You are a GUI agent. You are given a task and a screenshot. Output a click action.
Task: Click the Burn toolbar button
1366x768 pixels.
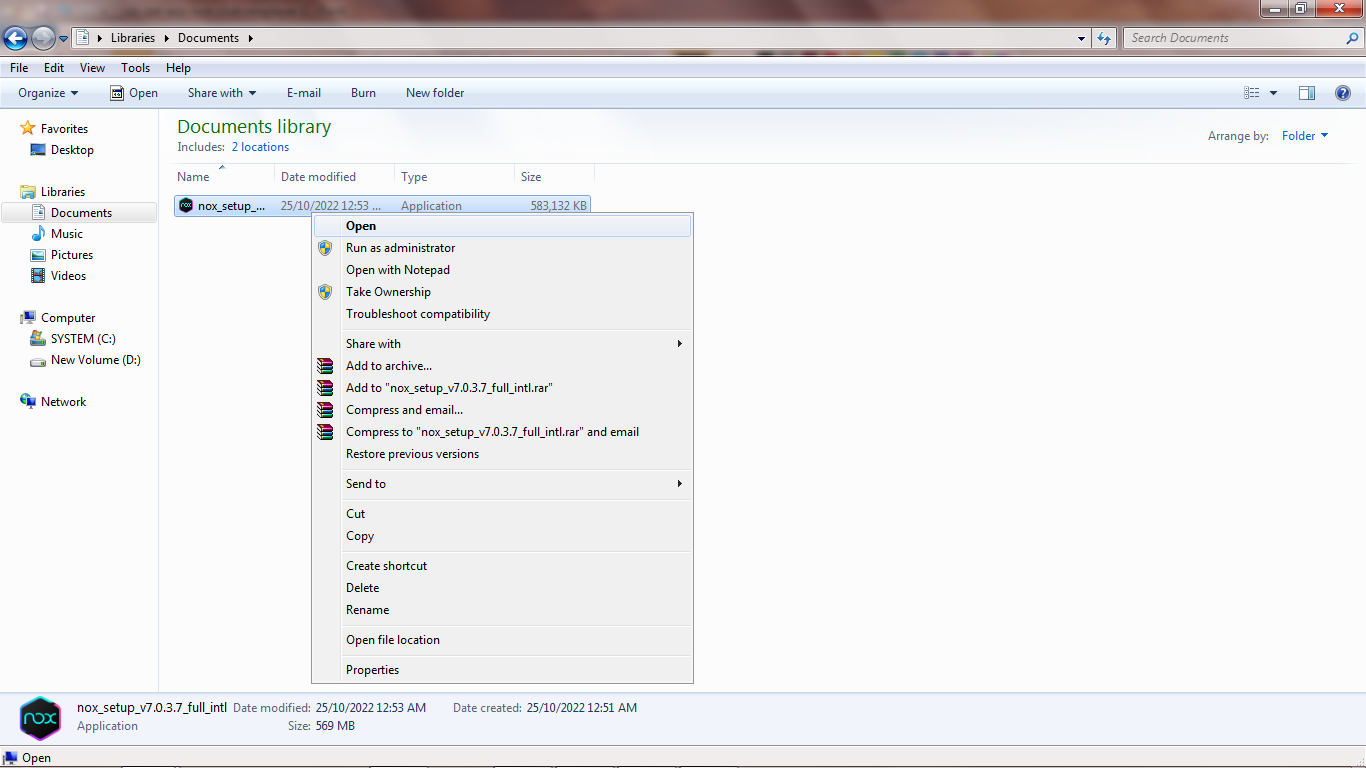pos(363,93)
